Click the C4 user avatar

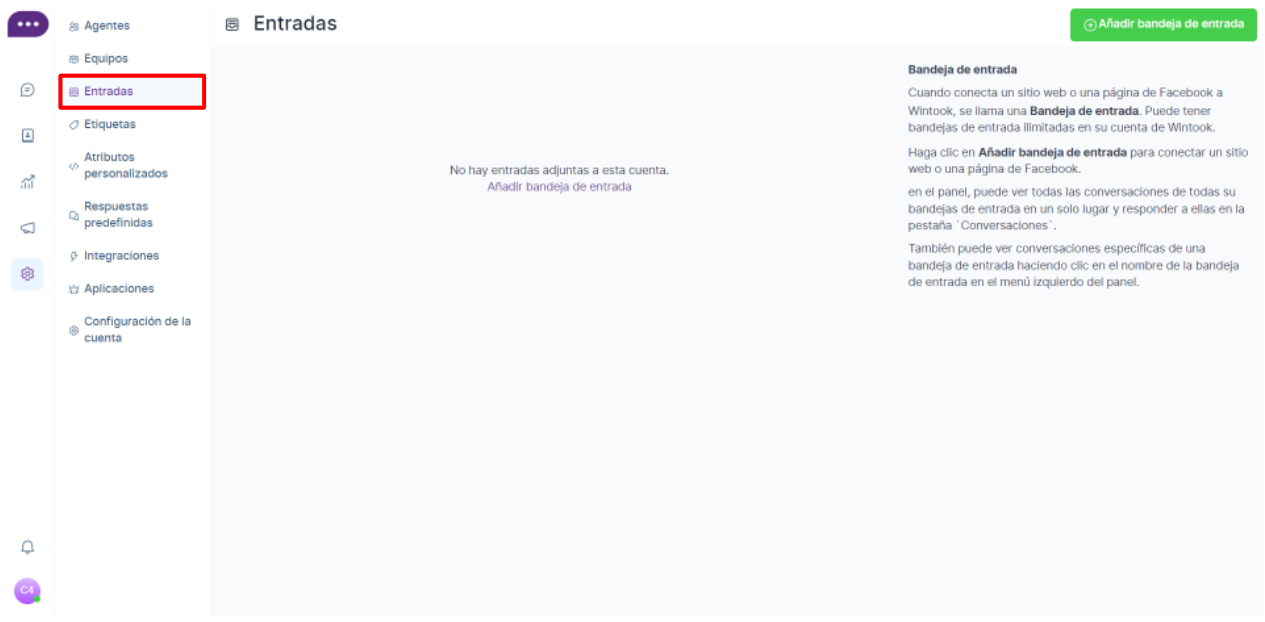[27, 591]
